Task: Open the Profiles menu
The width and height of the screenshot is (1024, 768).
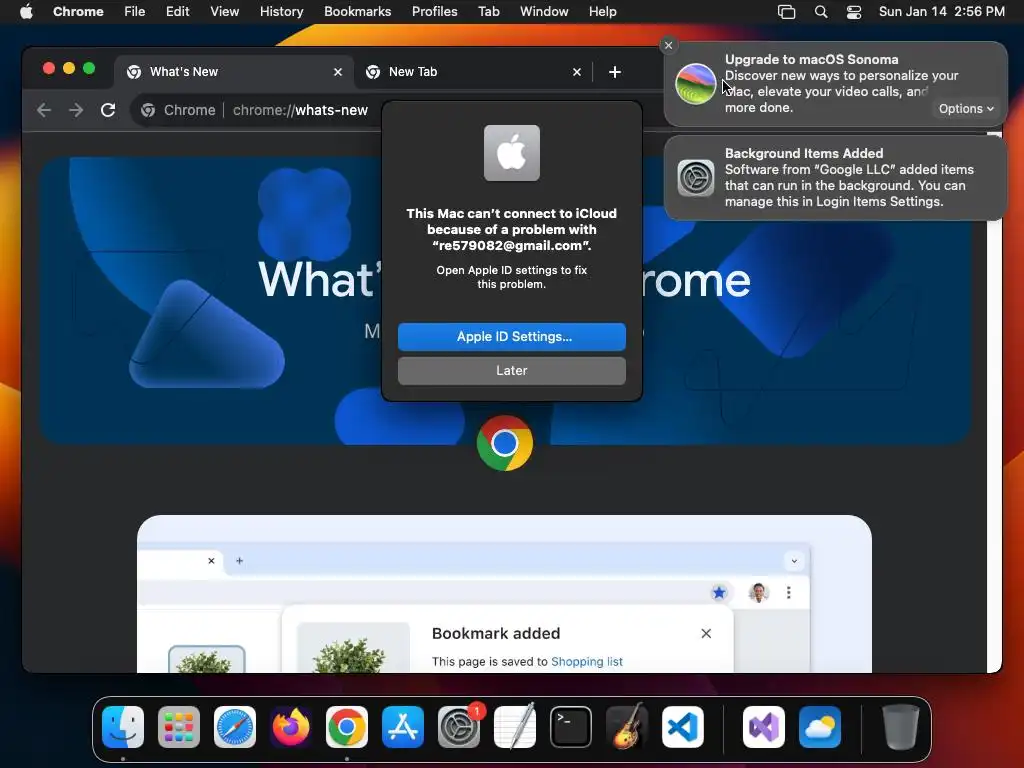Action: click(434, 12)
